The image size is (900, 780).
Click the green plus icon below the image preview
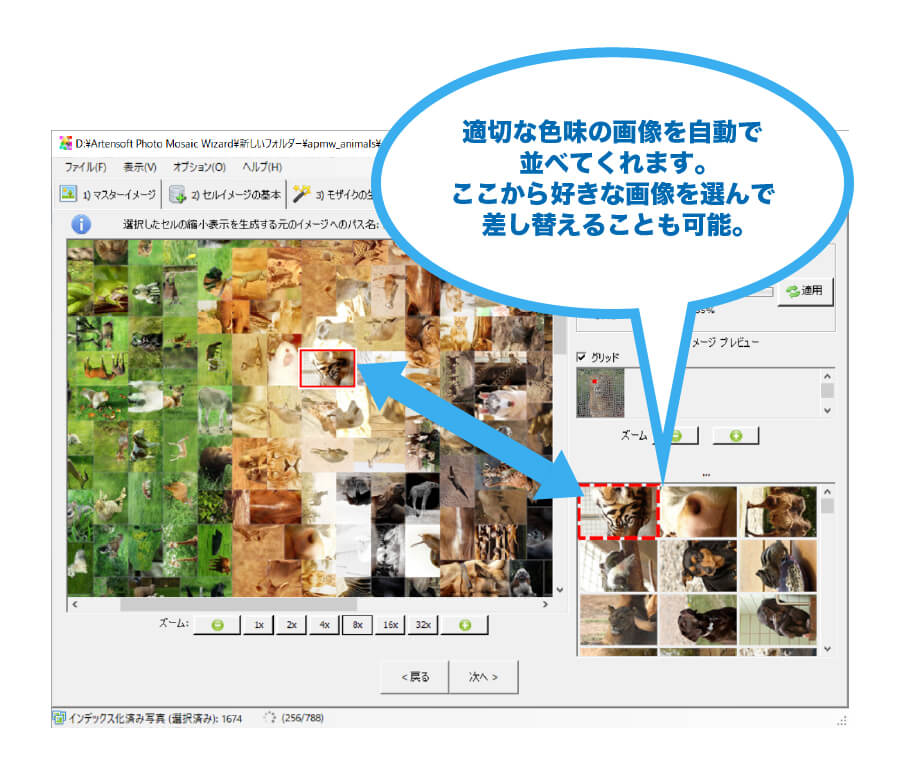(x=735, y=434)
